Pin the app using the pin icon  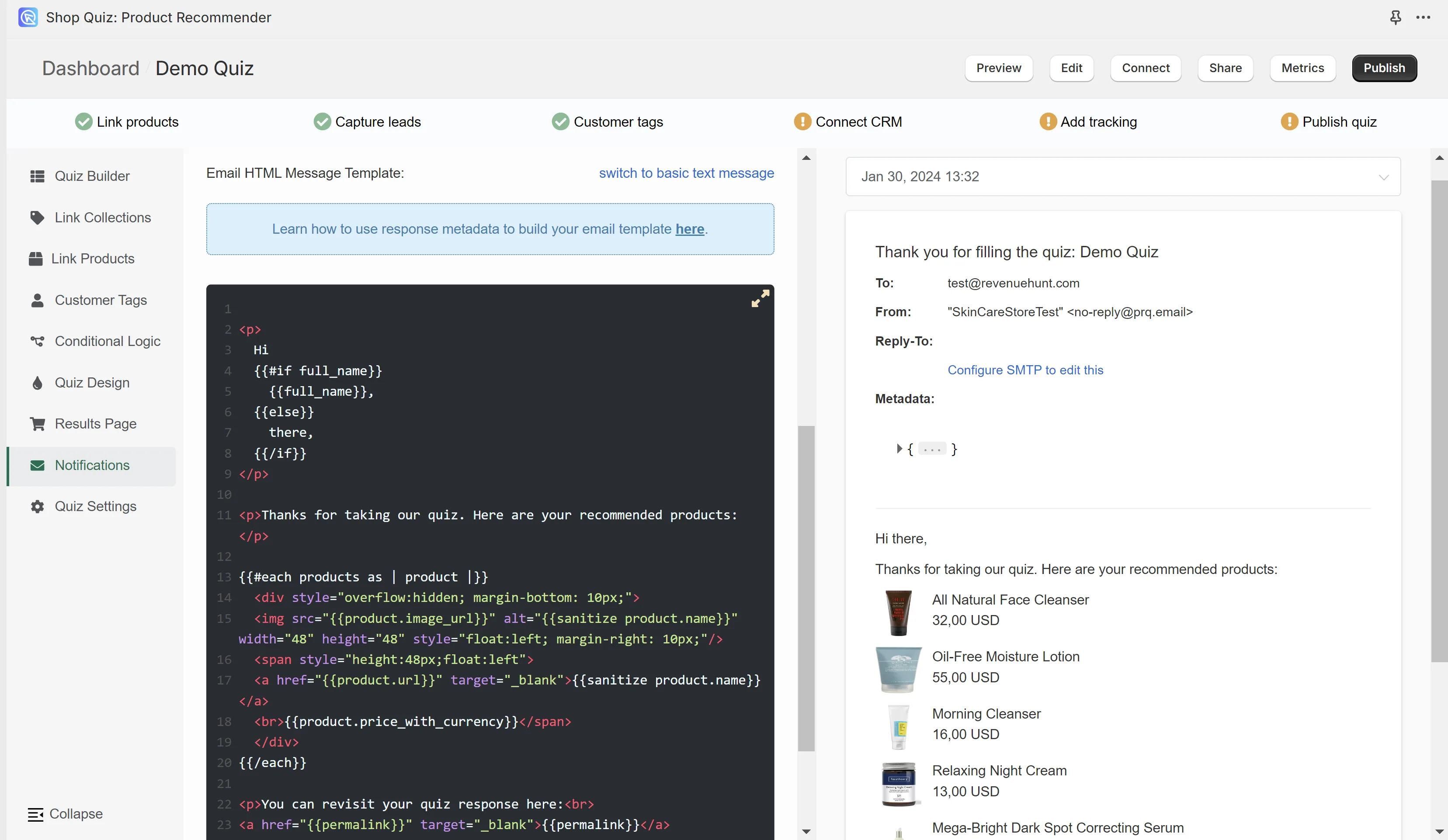[1395, 17]
